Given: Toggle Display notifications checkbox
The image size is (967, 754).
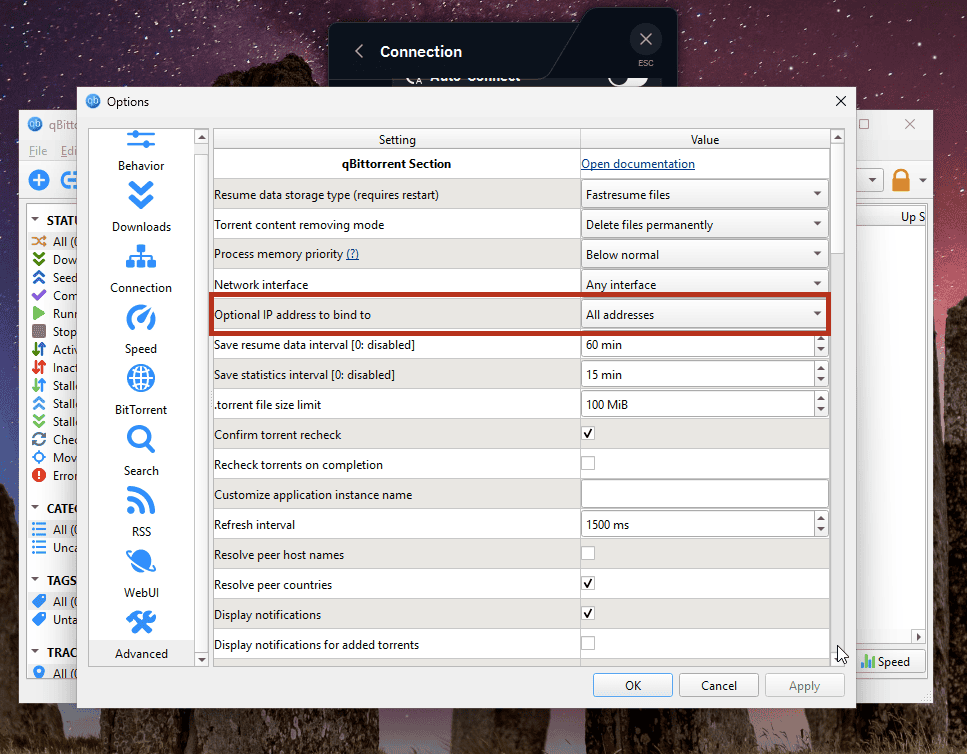Looking at the screenshot, I should coord(588,613).
